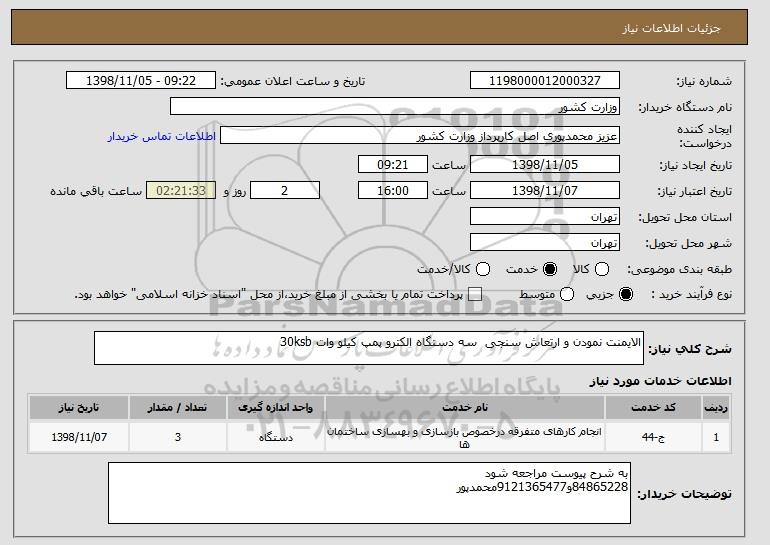Click the buyer organization name field

[395, 106]
